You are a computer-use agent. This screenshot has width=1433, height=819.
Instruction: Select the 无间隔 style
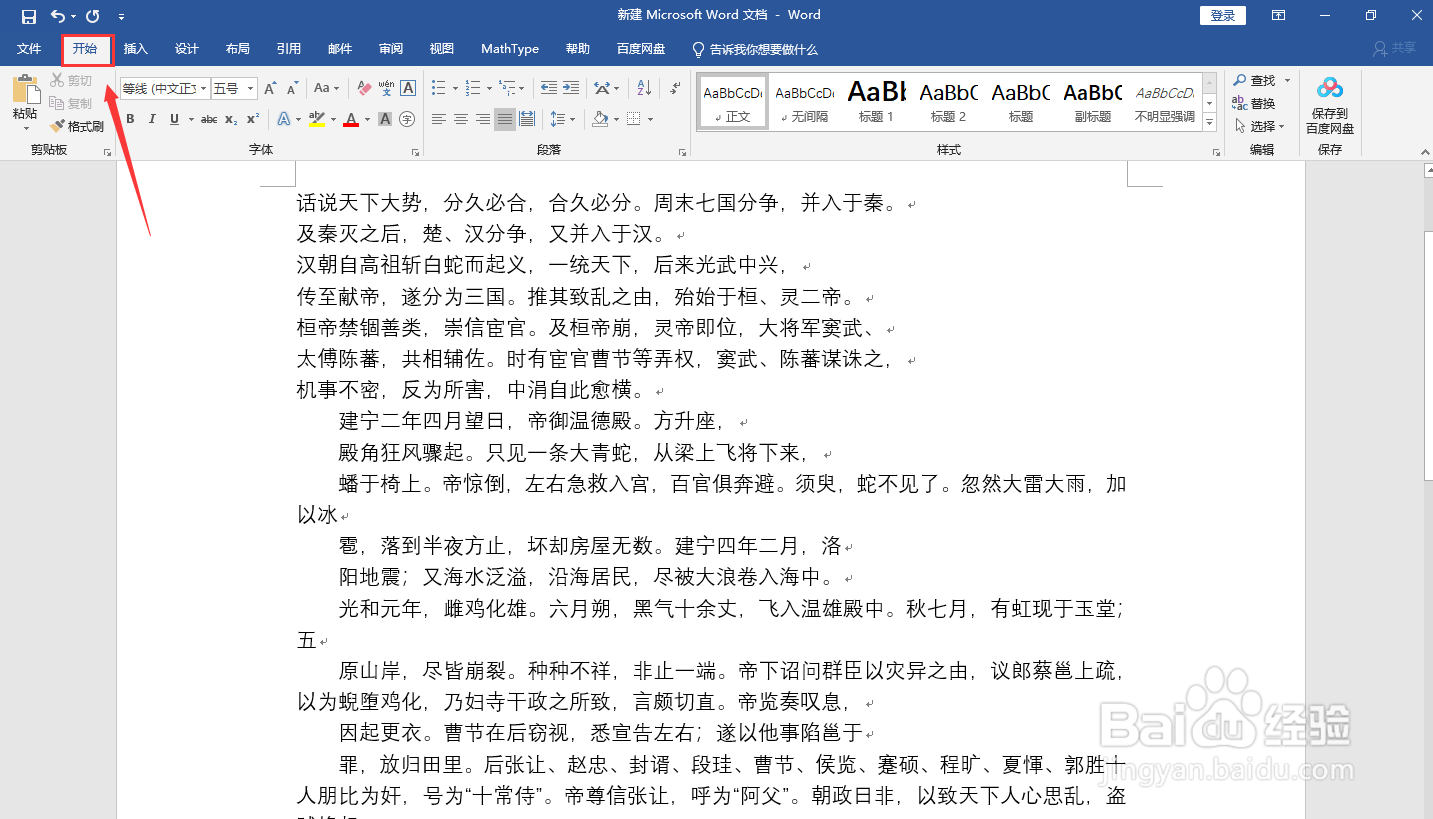pyautogui.click(x=805, y=102)
